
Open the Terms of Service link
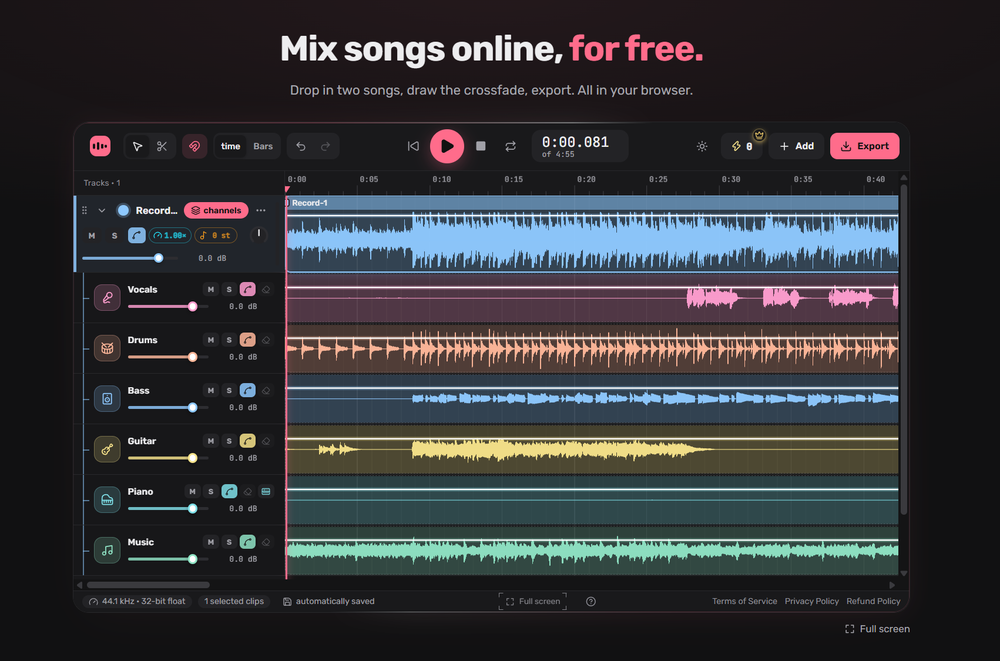click(x=744, y=601)
